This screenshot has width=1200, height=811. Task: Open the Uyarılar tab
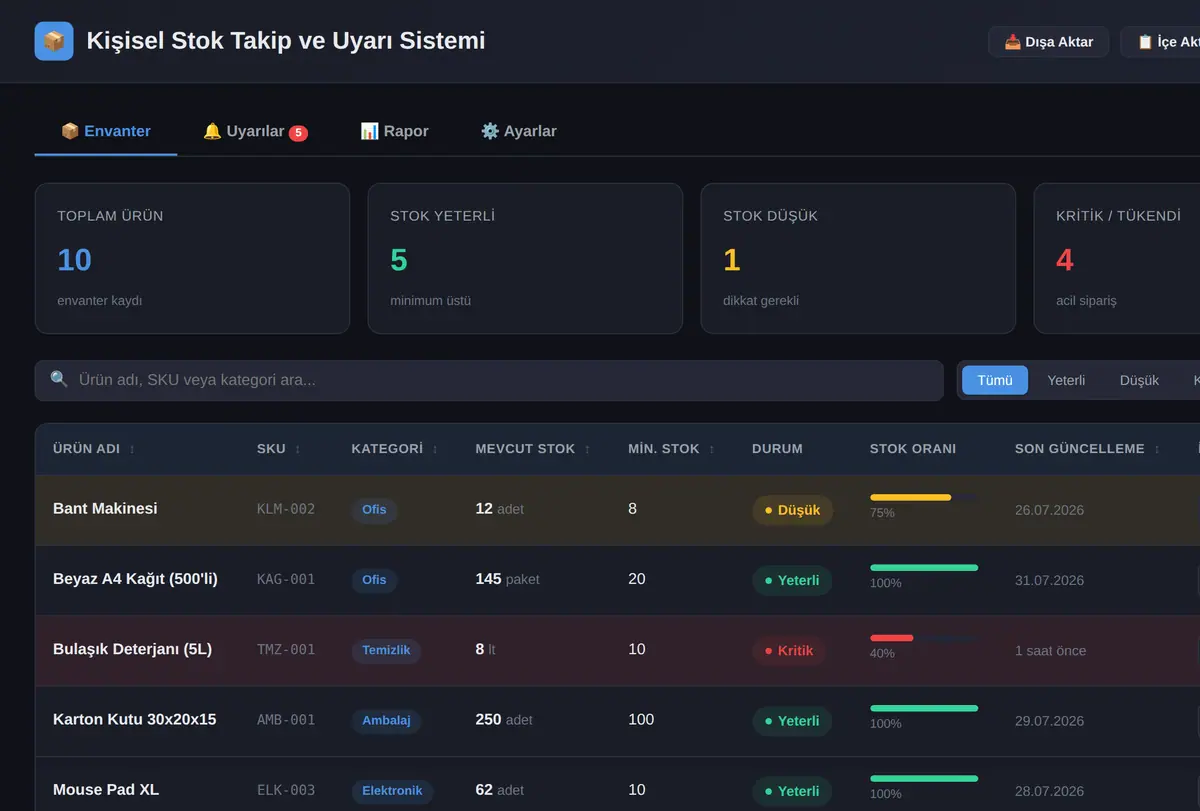(x=255, y=131)
